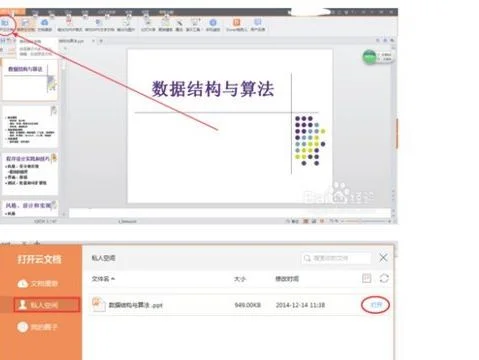Click the cloud document search field
Viewport: 479px width, 360px height.
(x=336, y=258)
